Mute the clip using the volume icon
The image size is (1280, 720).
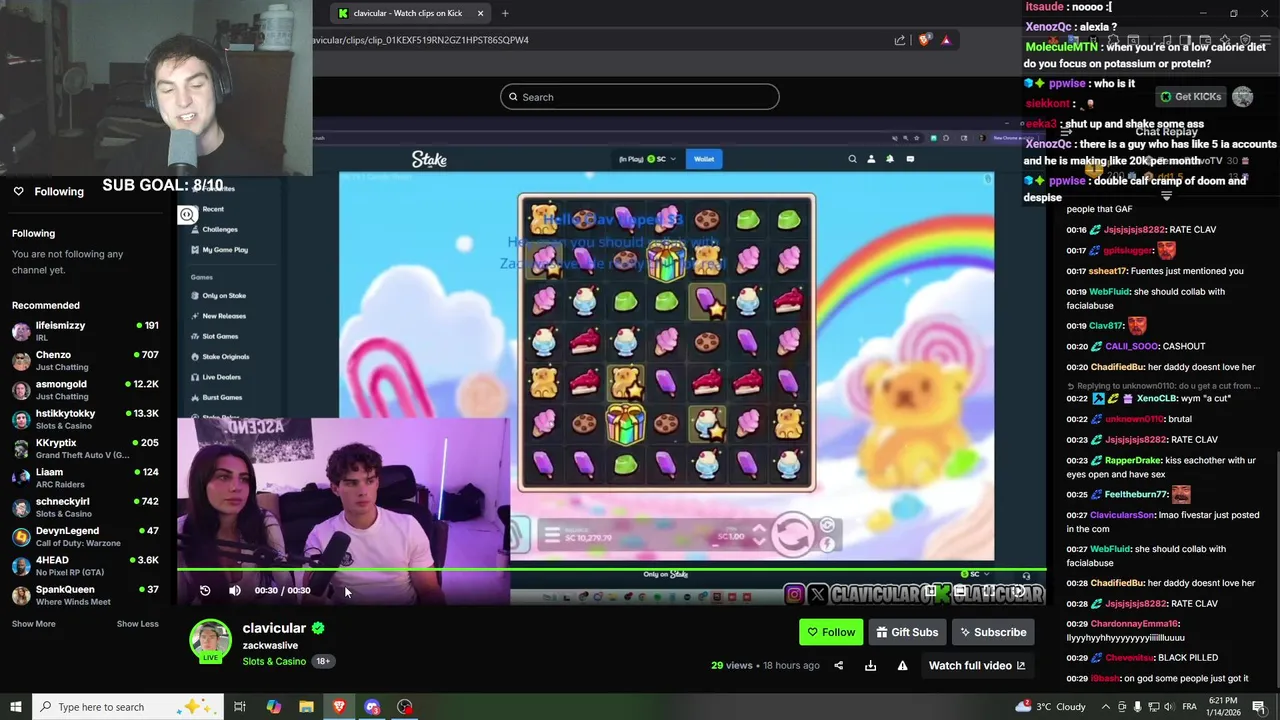[235, 590]
